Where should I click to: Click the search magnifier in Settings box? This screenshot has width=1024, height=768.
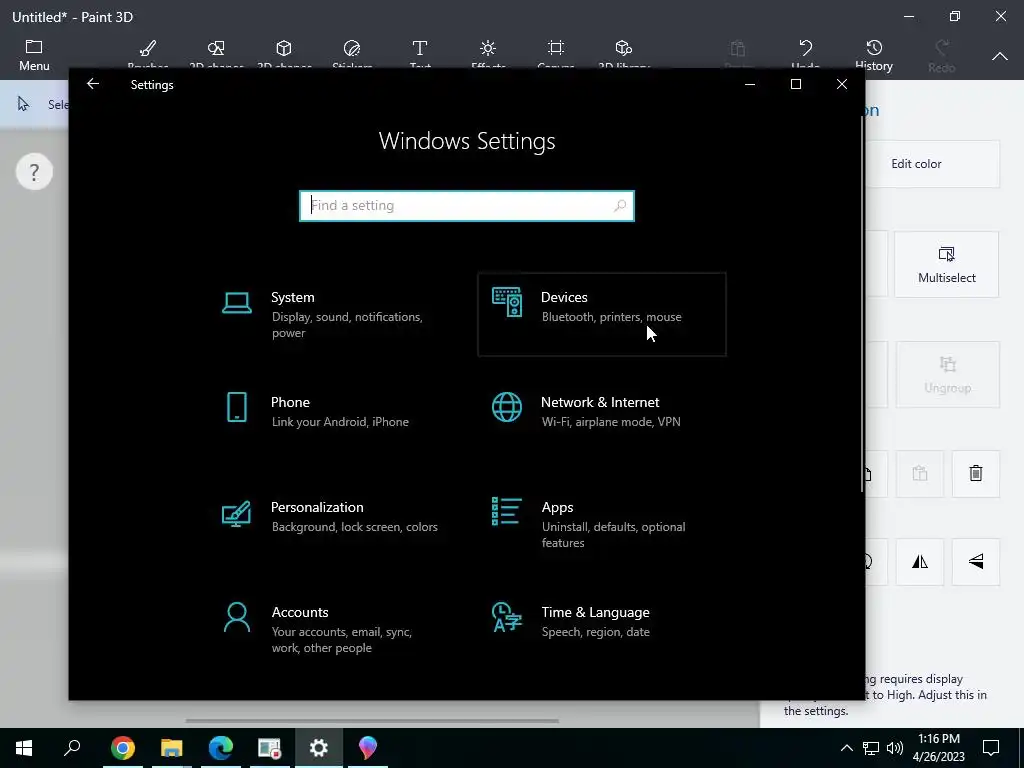[x=619, y=206]
